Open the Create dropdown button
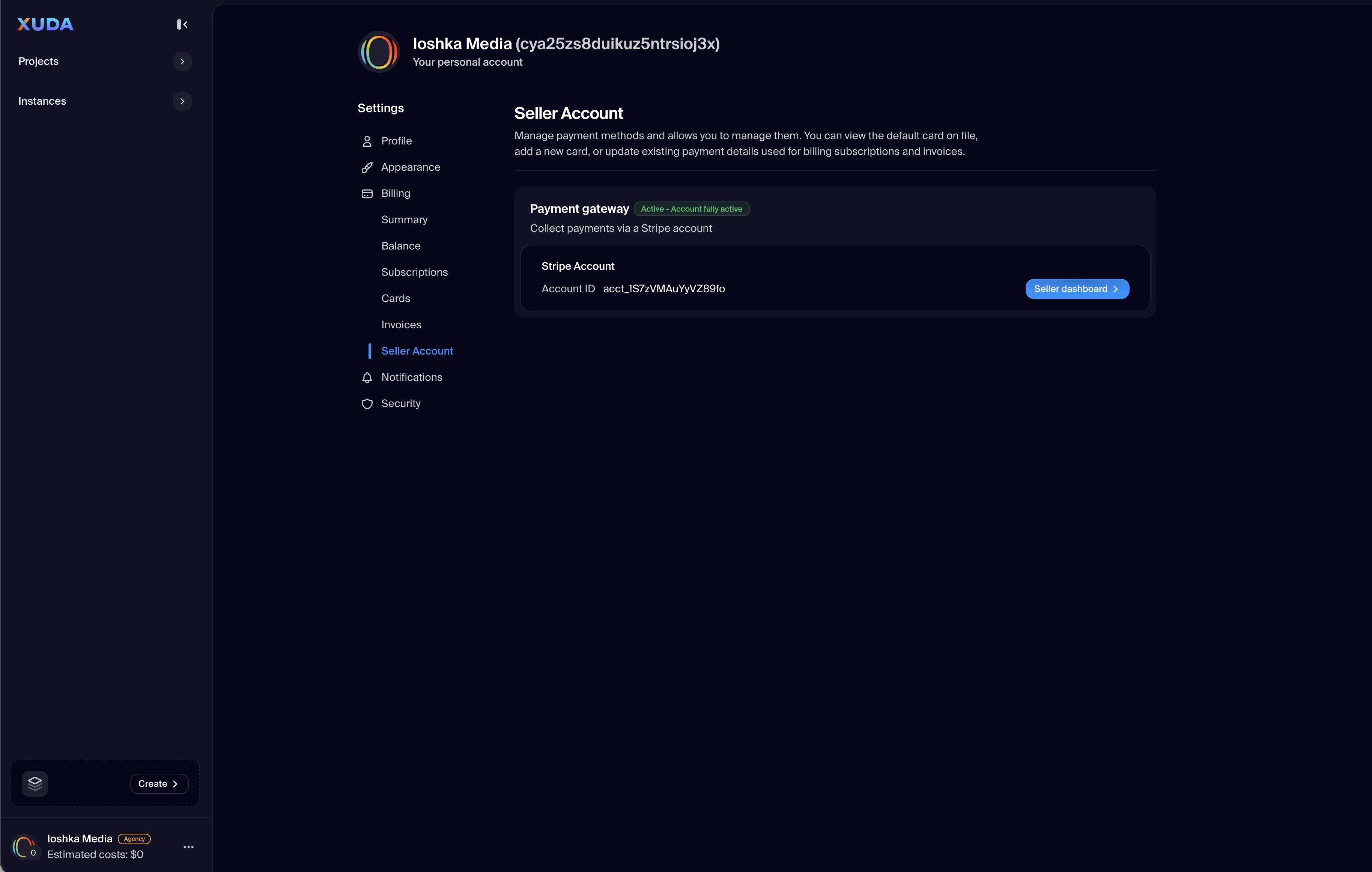Image resolution: width=1372 pixels, height=872 pixels. 159,784
